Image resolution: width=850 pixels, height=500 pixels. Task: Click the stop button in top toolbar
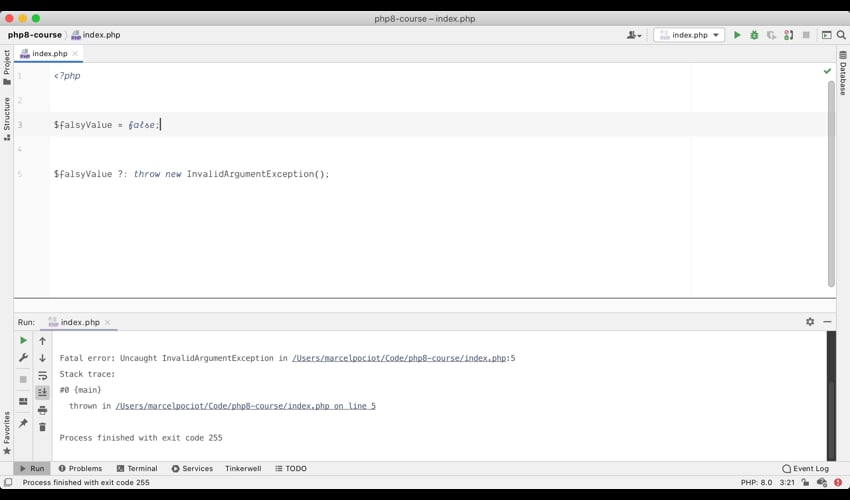(x=806, y=35)
